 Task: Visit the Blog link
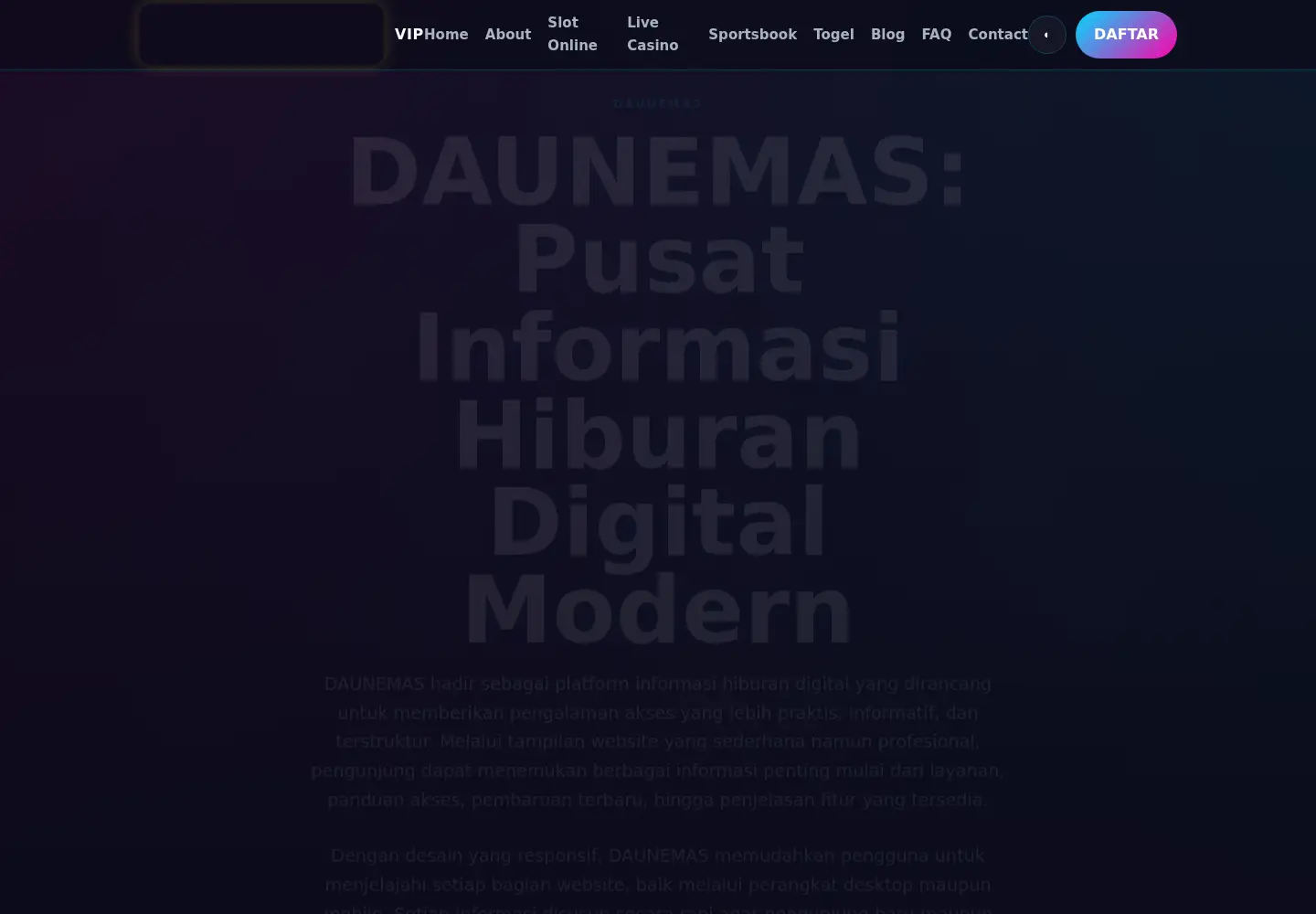click(x=887, y=35)
